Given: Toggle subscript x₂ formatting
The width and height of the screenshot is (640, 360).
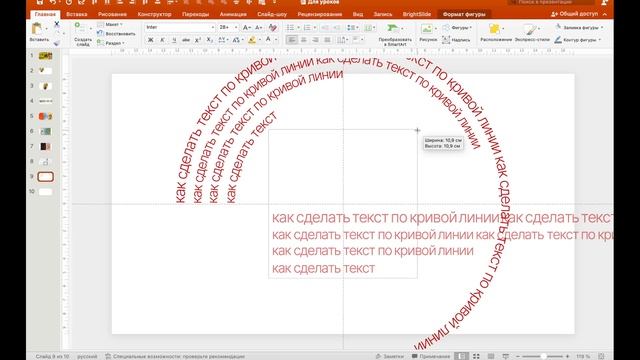Looking at the screenshot, I should pyautogui.click(x=209, y=40).
